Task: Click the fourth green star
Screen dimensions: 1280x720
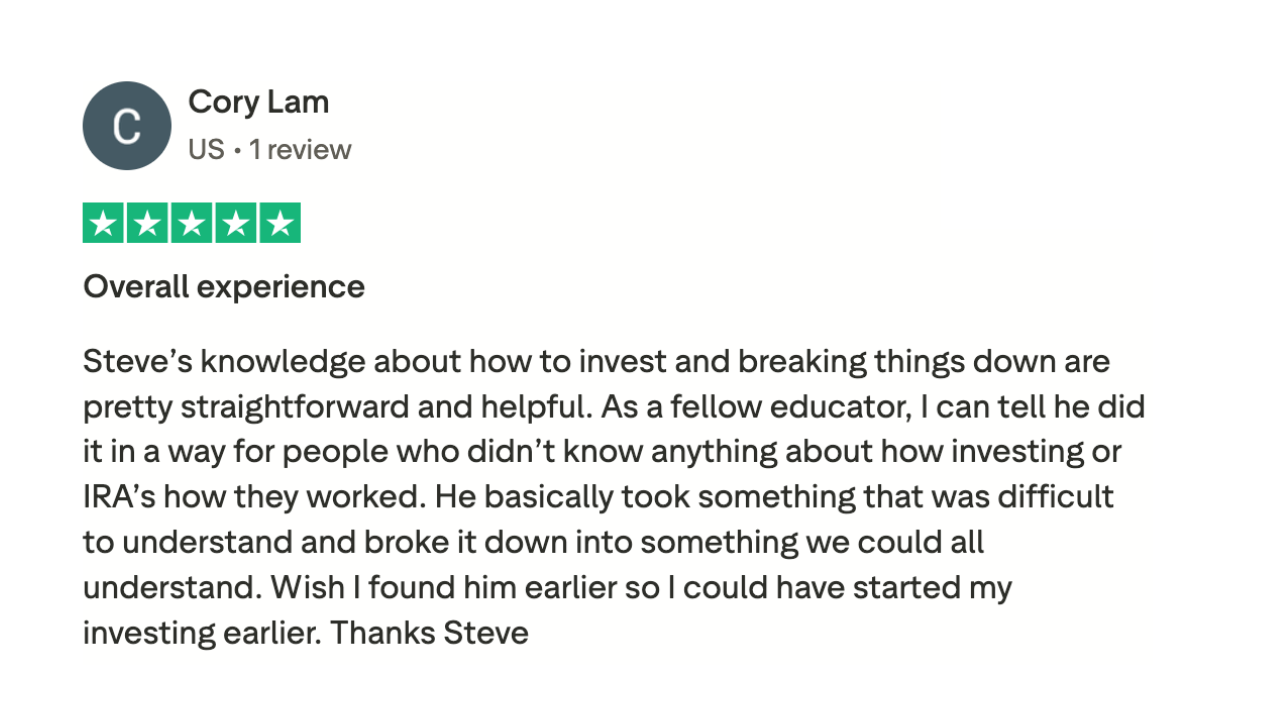Action: click(x=236, y=223)
